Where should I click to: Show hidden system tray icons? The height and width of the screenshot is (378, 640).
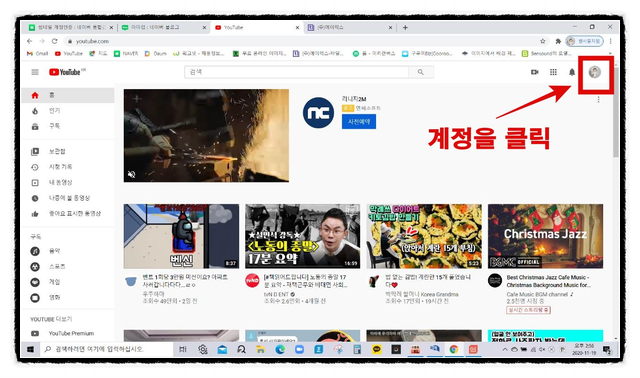point(505,349)
